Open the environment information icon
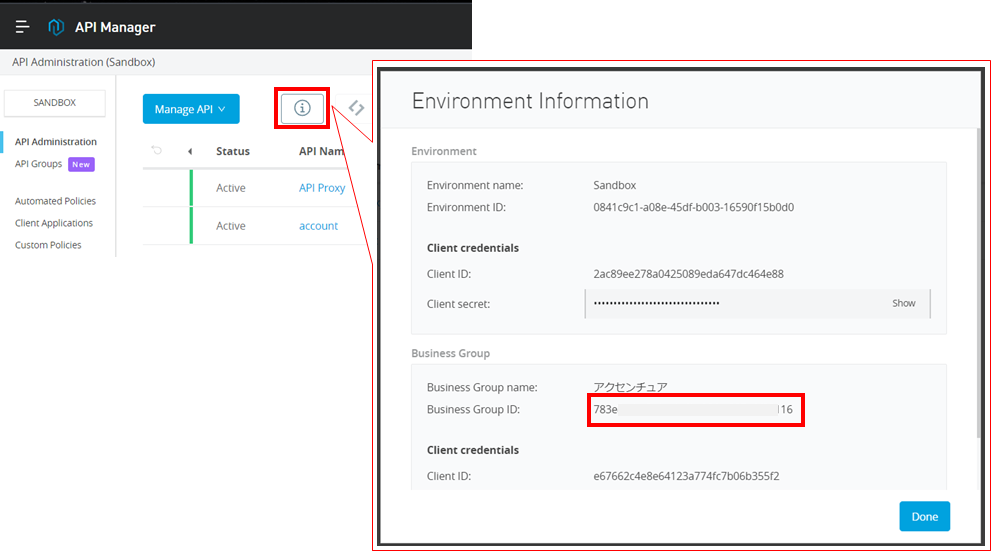991x551 pixels. pos(302,108)
